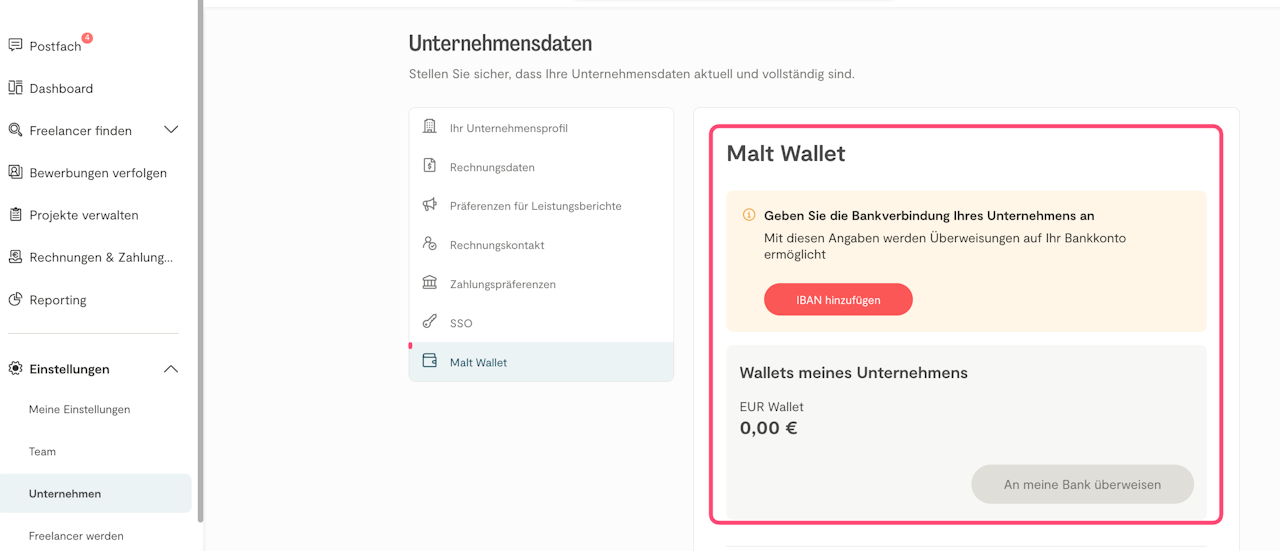The image size is (1280, 551).
Task: Open the Postfach inbox icon
Action: pyautogui.click(x=15, y=46)
